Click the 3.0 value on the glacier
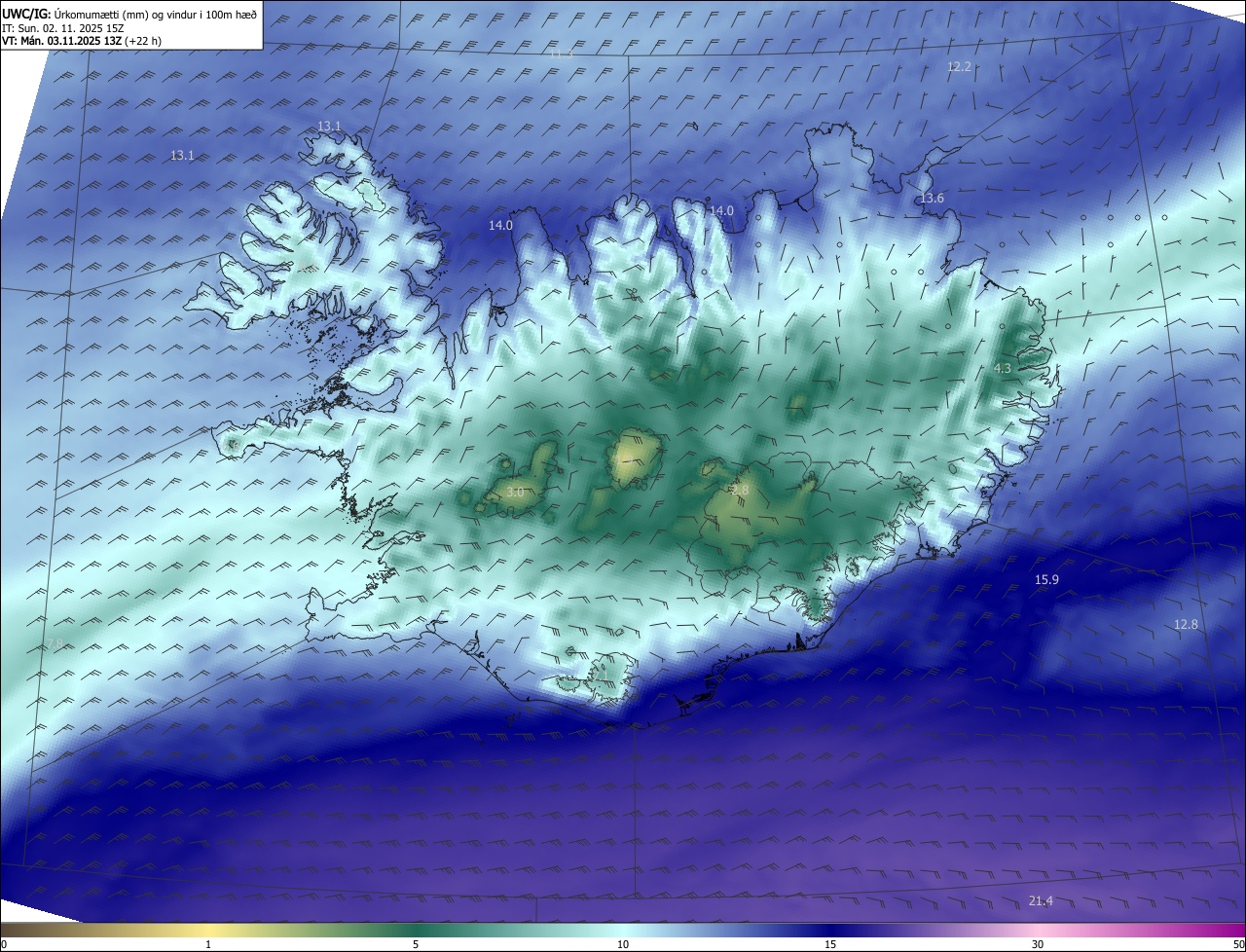The width and height of the screenshot is (1246, 952). pyautogui.click(x=515, y=493)
